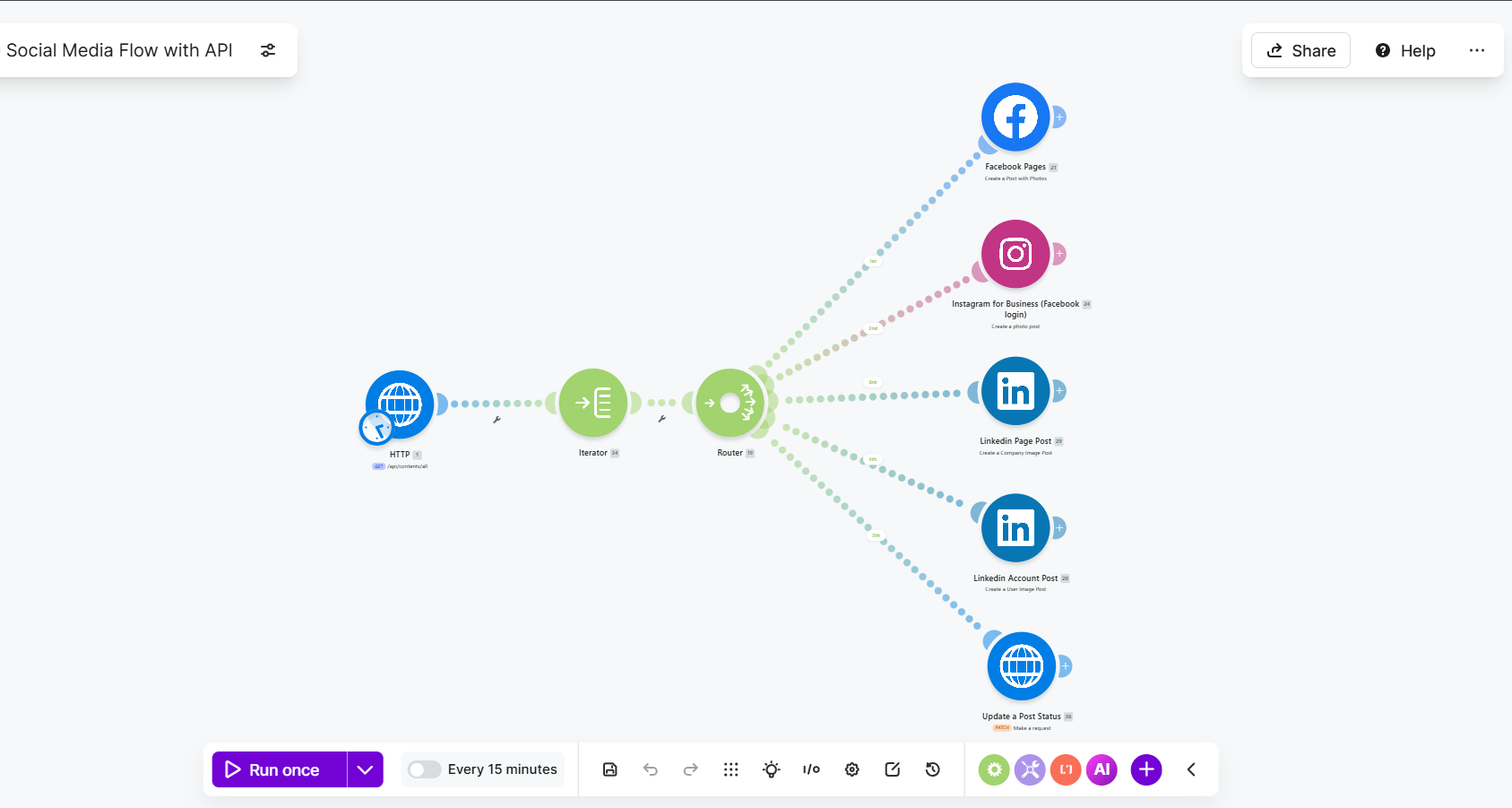Click wrench filter between HTTP and Iterator

pos(497,419)
